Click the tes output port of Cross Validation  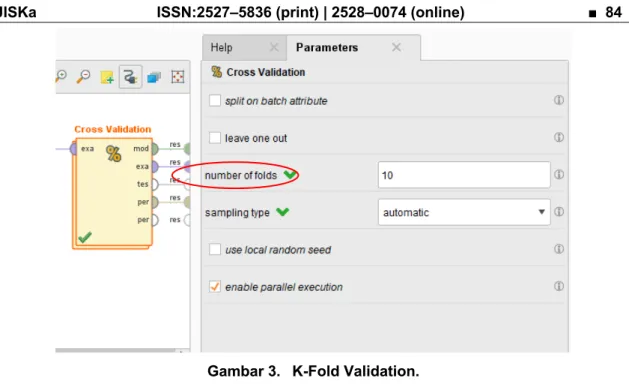(x=155, y=185)
